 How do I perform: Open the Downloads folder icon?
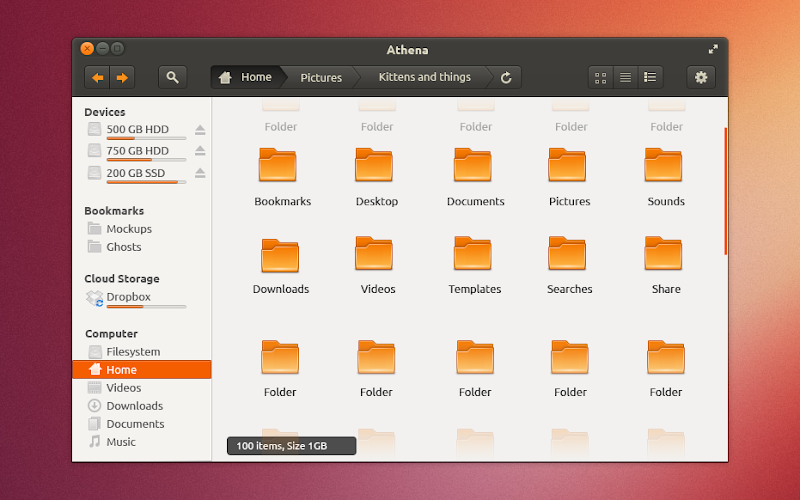[x=280, y=256]
